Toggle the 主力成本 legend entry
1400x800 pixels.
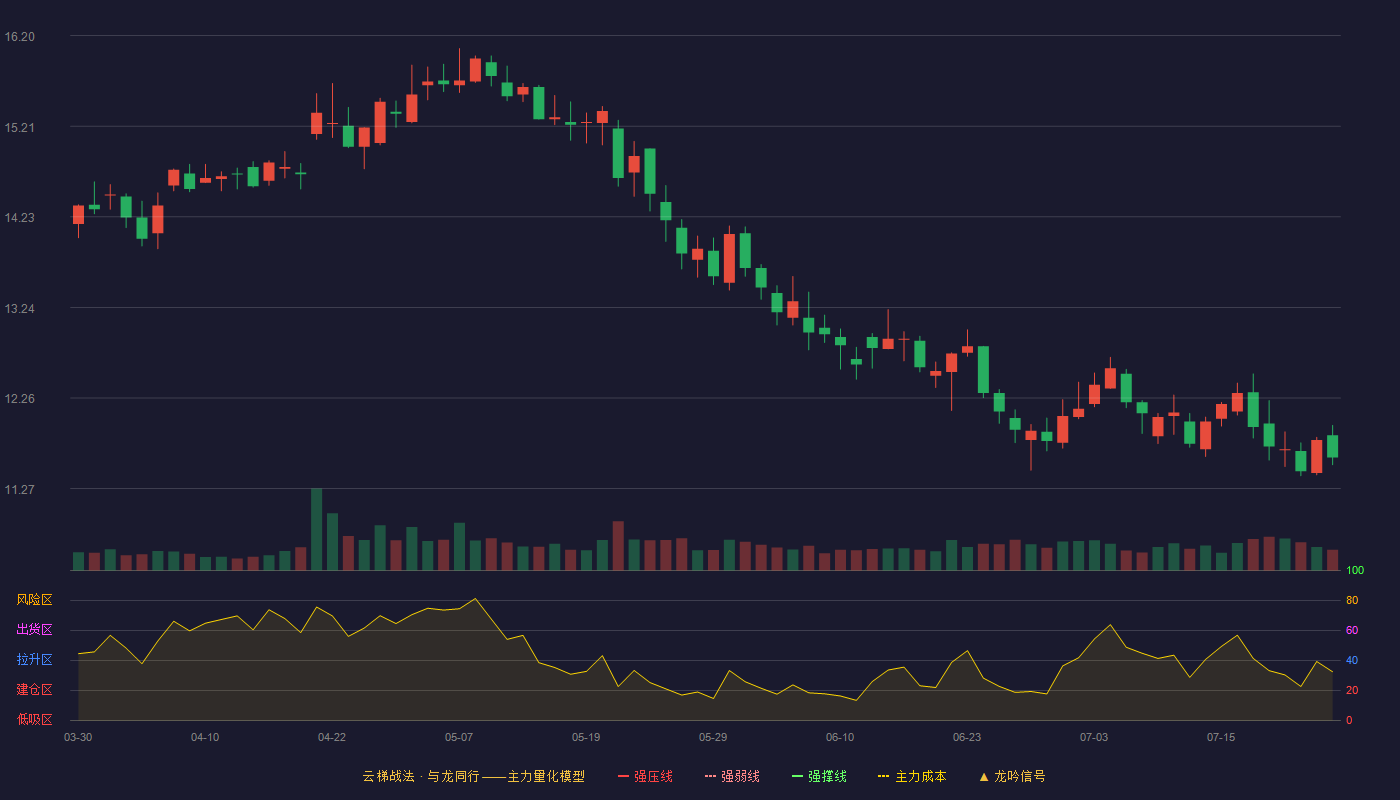[x=912, y=776]
